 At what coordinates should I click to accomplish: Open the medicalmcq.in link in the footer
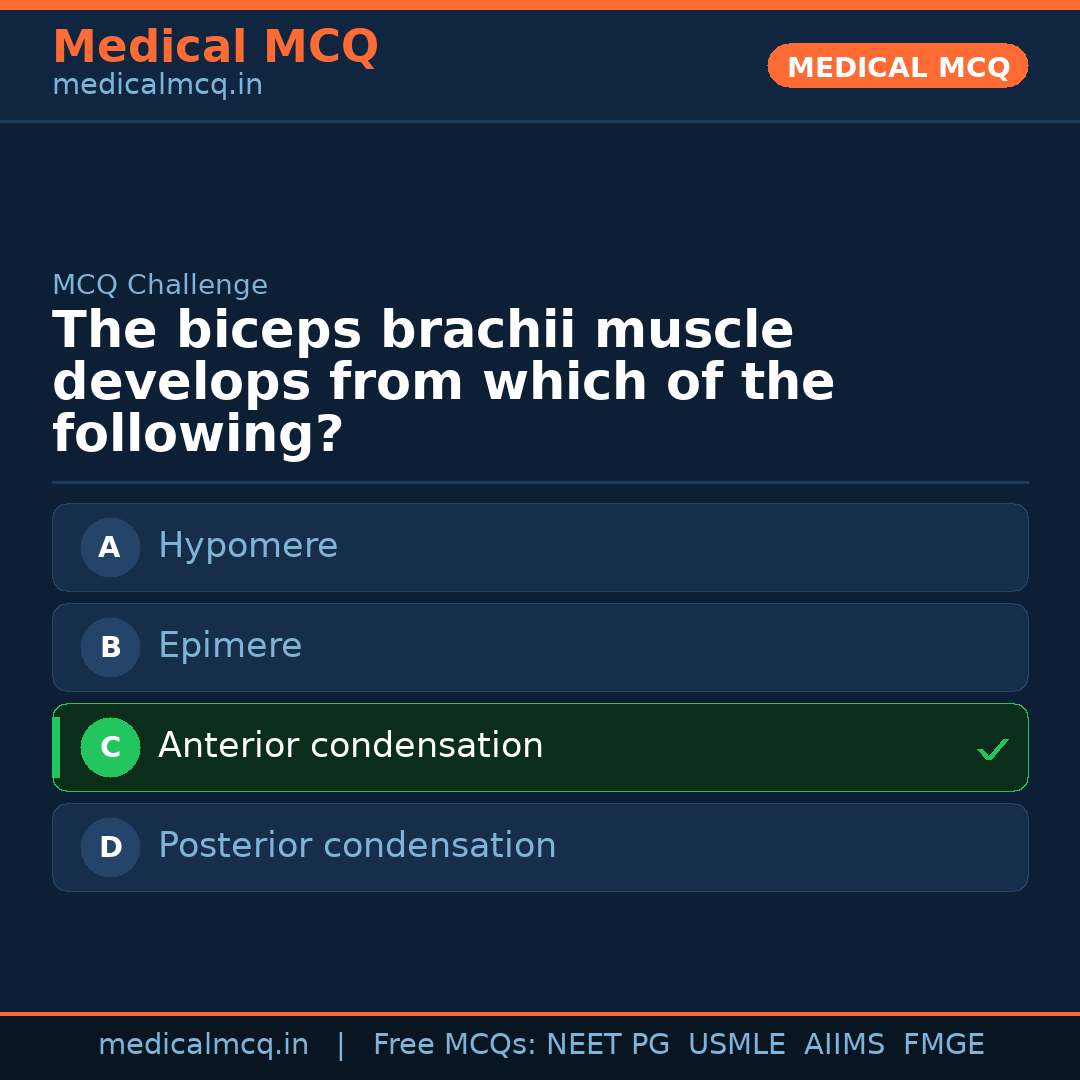click(203, 1045)
